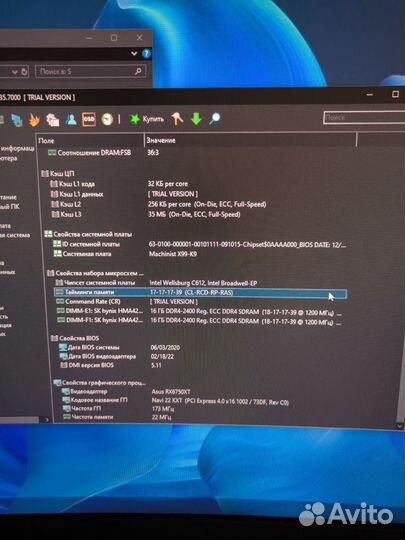Click the green star Buy icon
Viewport: 405px width, 540px height.
point(134,119)
